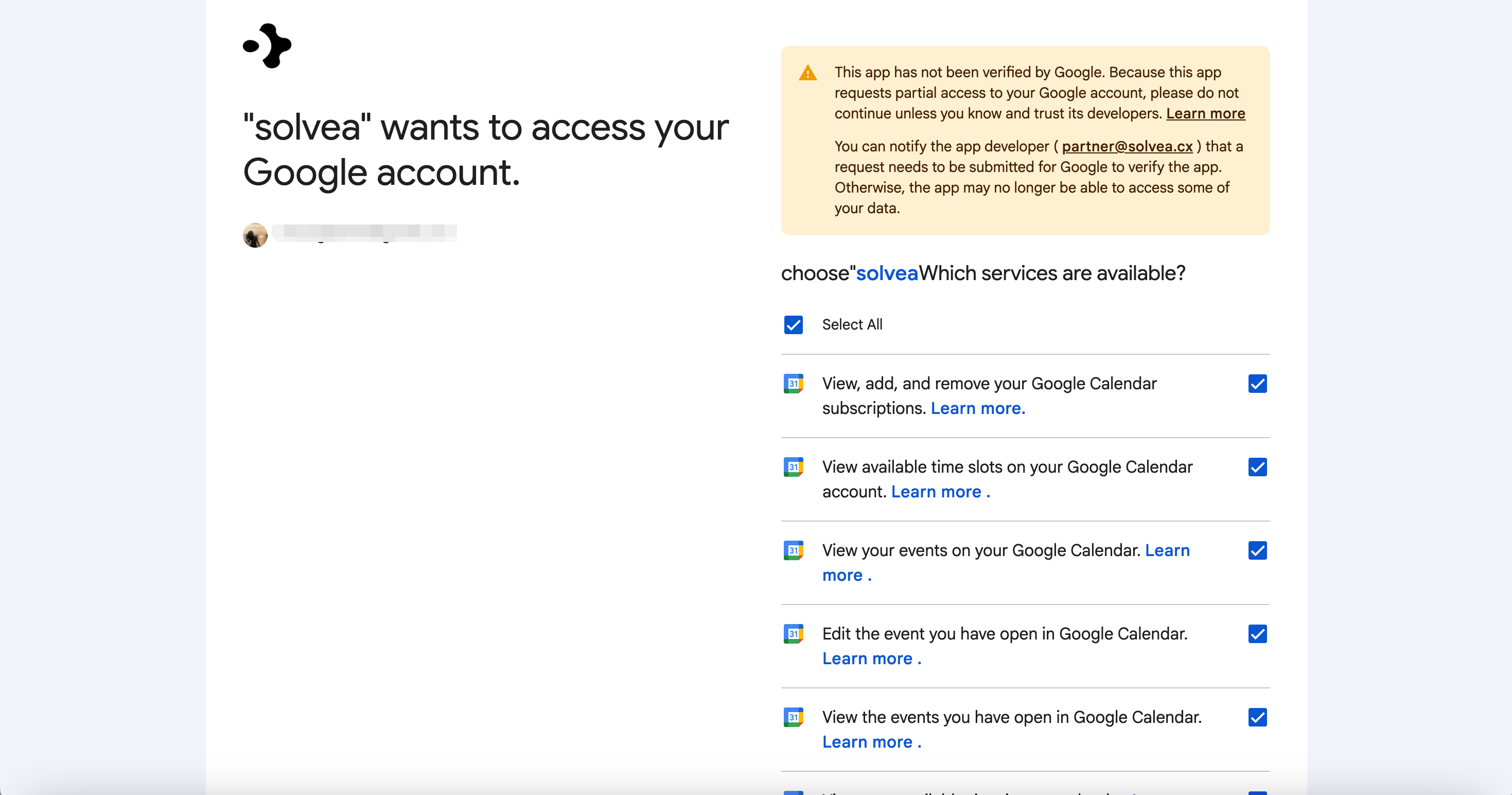Click Calendar icon beside edit the event

793,634
